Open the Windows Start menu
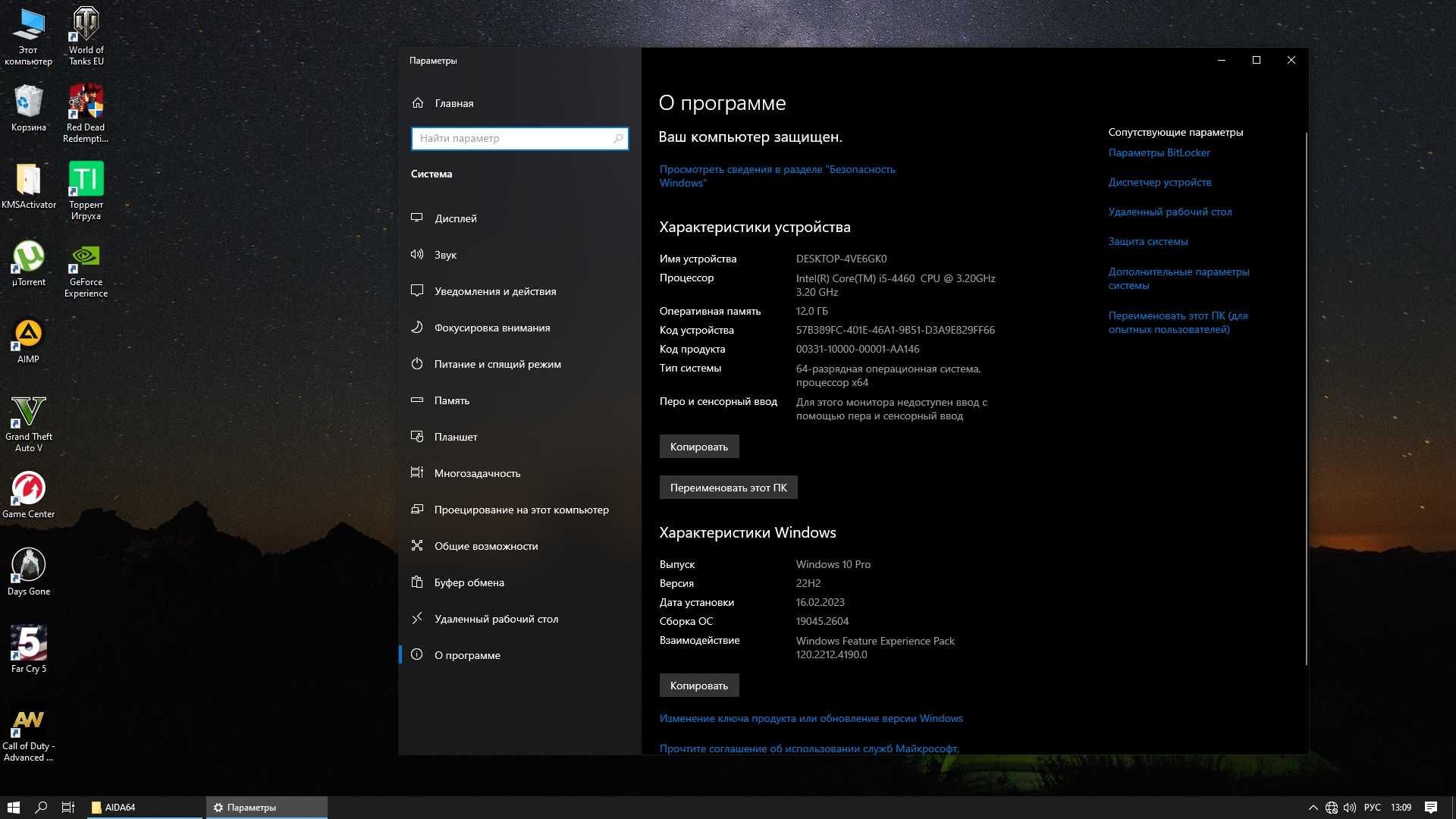 [x=13, y=808]
